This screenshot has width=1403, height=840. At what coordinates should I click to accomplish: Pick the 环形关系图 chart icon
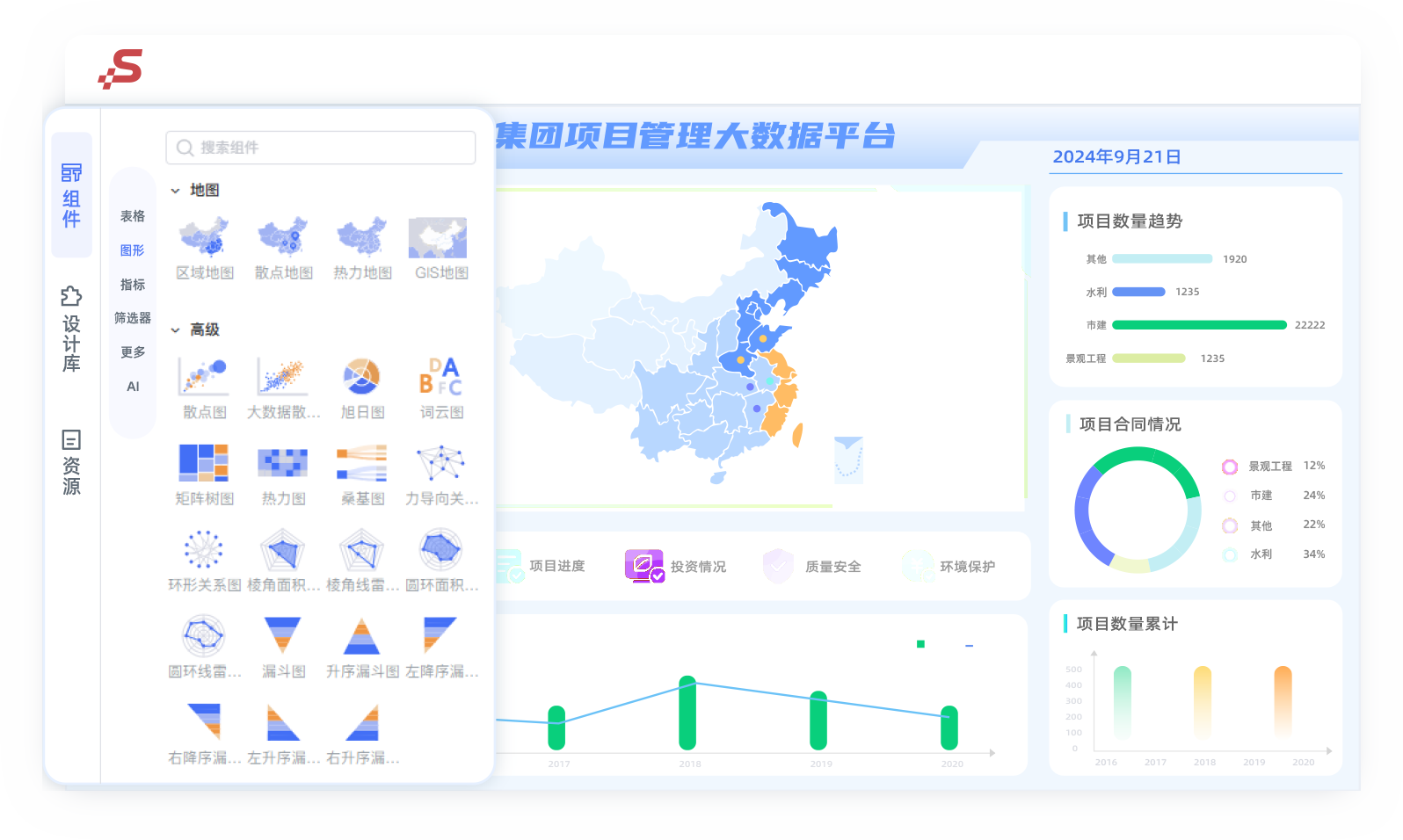point(204,549)
